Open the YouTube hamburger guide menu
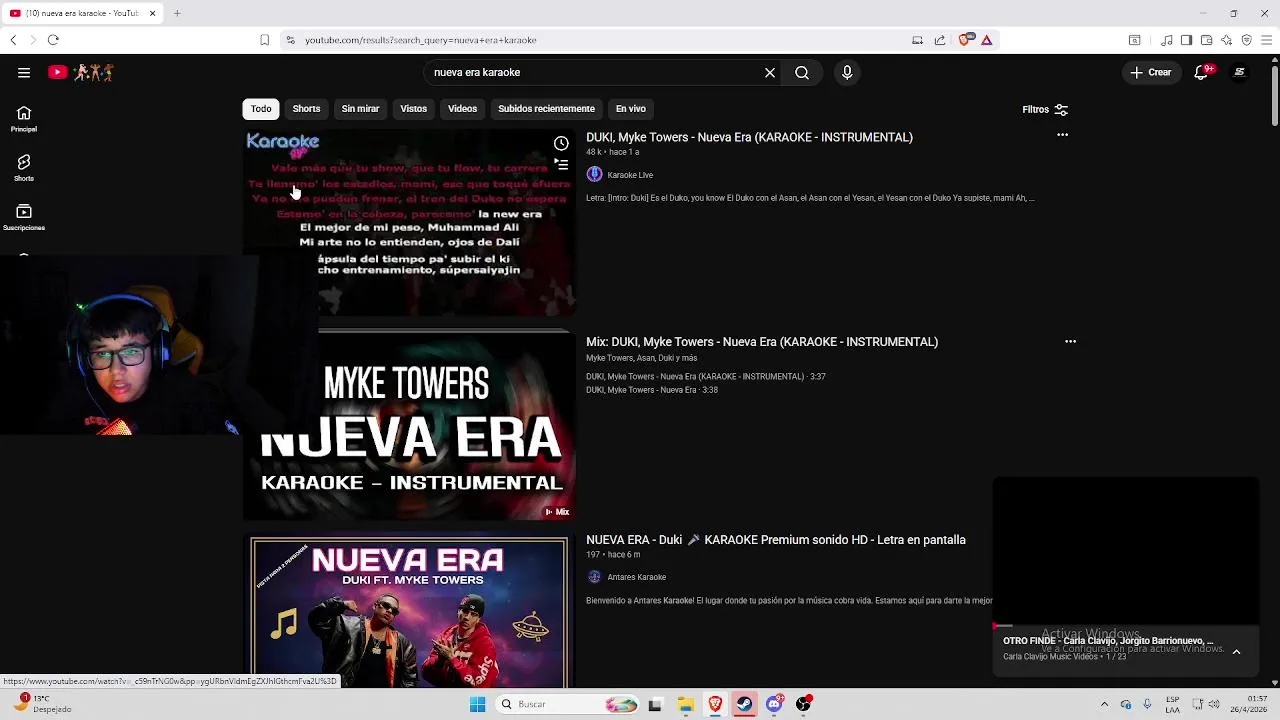This screenshot has width=1280, height=720. [x=24, y=72]
